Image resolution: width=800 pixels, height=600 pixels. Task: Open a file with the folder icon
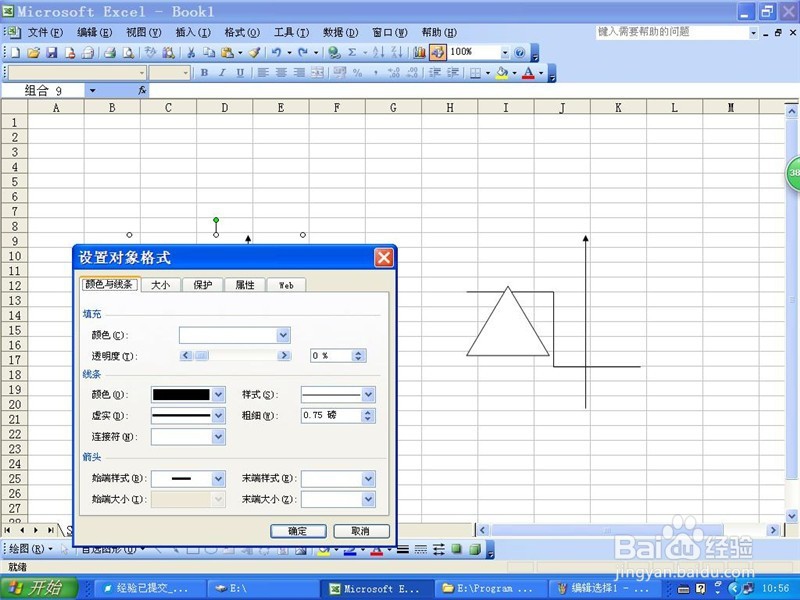[x=33, y=53]
